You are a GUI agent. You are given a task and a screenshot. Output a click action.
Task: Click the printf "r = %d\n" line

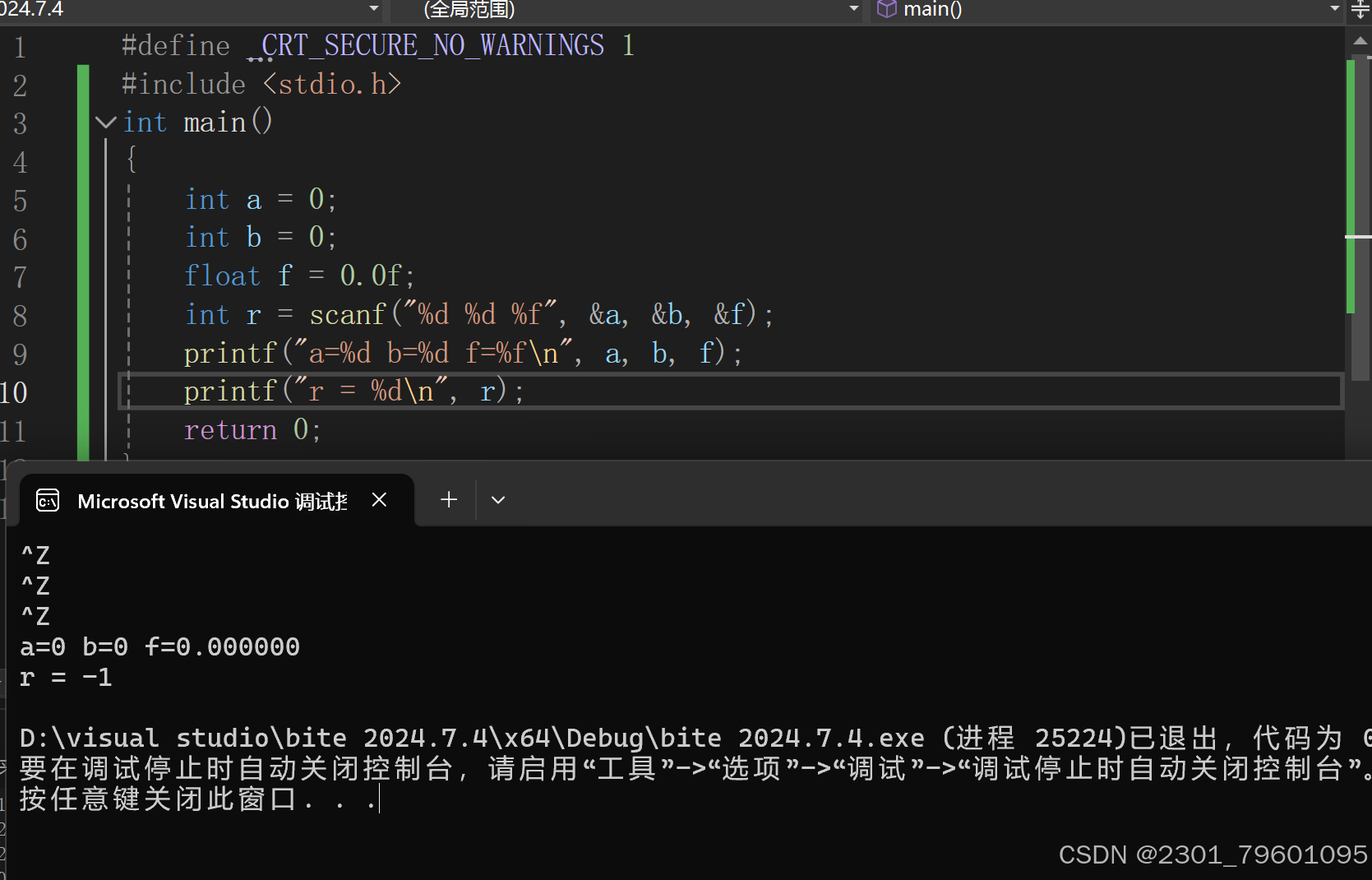pos(353,391)
